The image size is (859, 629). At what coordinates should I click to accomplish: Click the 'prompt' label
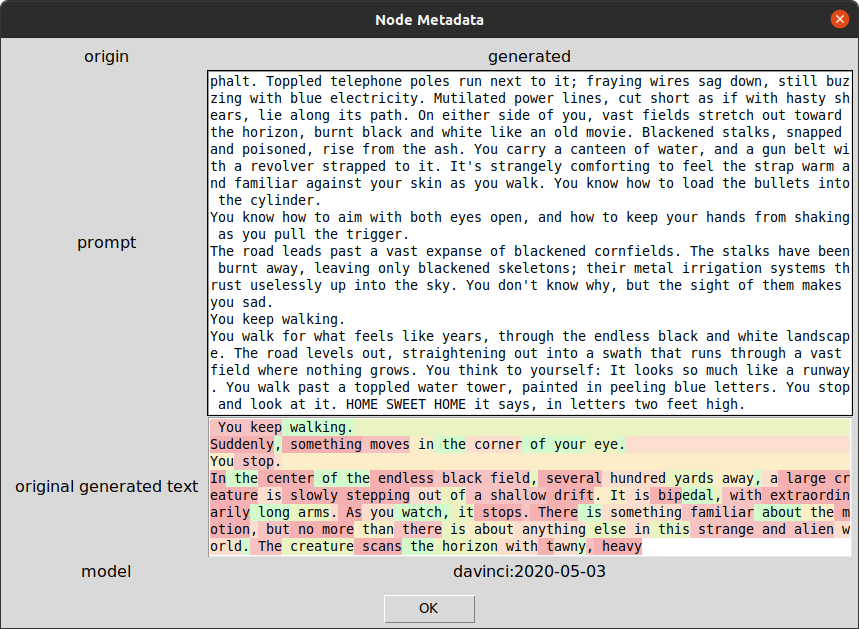pos(106,243)
